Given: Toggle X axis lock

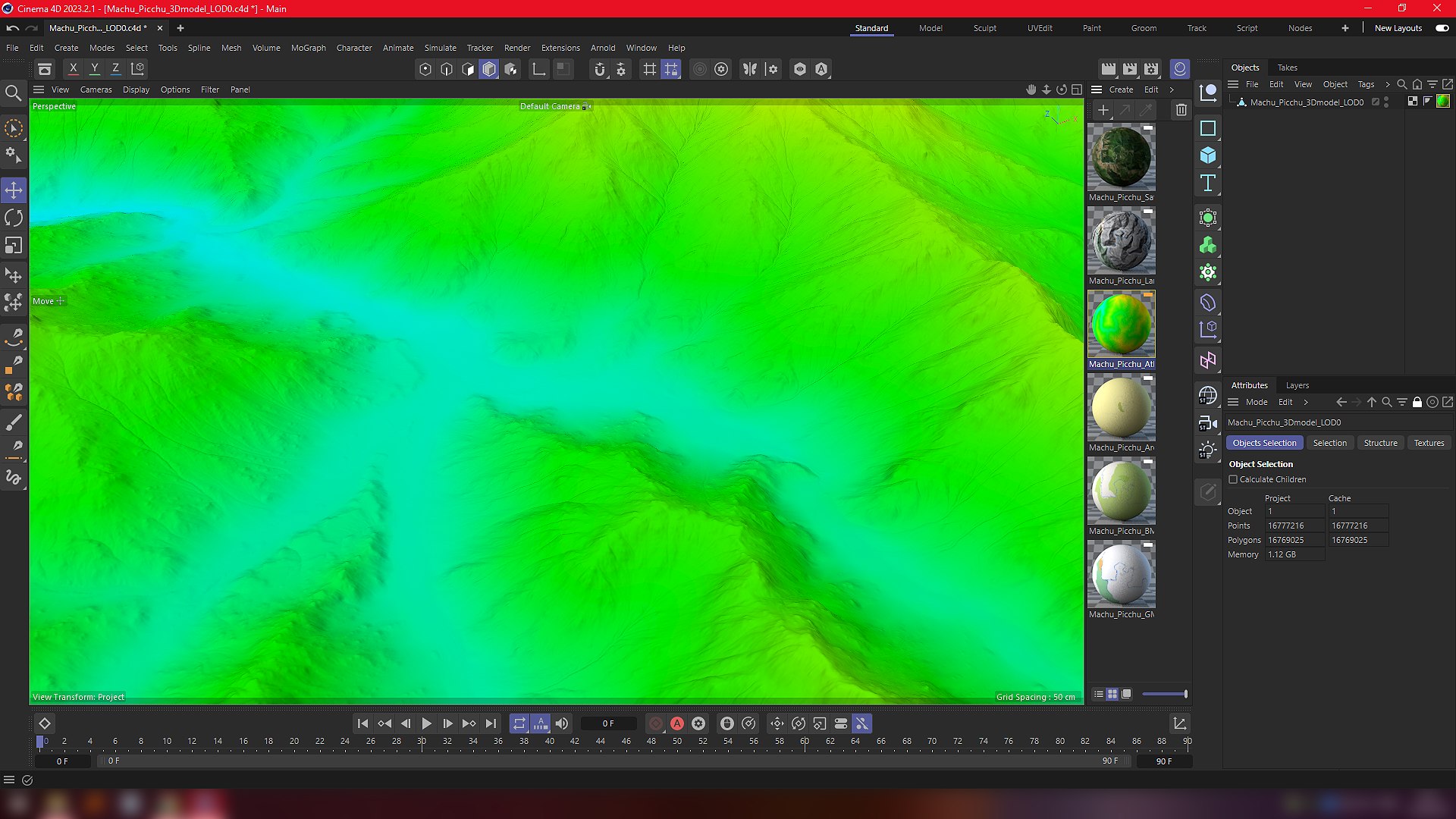Looking at the screenshot, I should click(74, 68).
